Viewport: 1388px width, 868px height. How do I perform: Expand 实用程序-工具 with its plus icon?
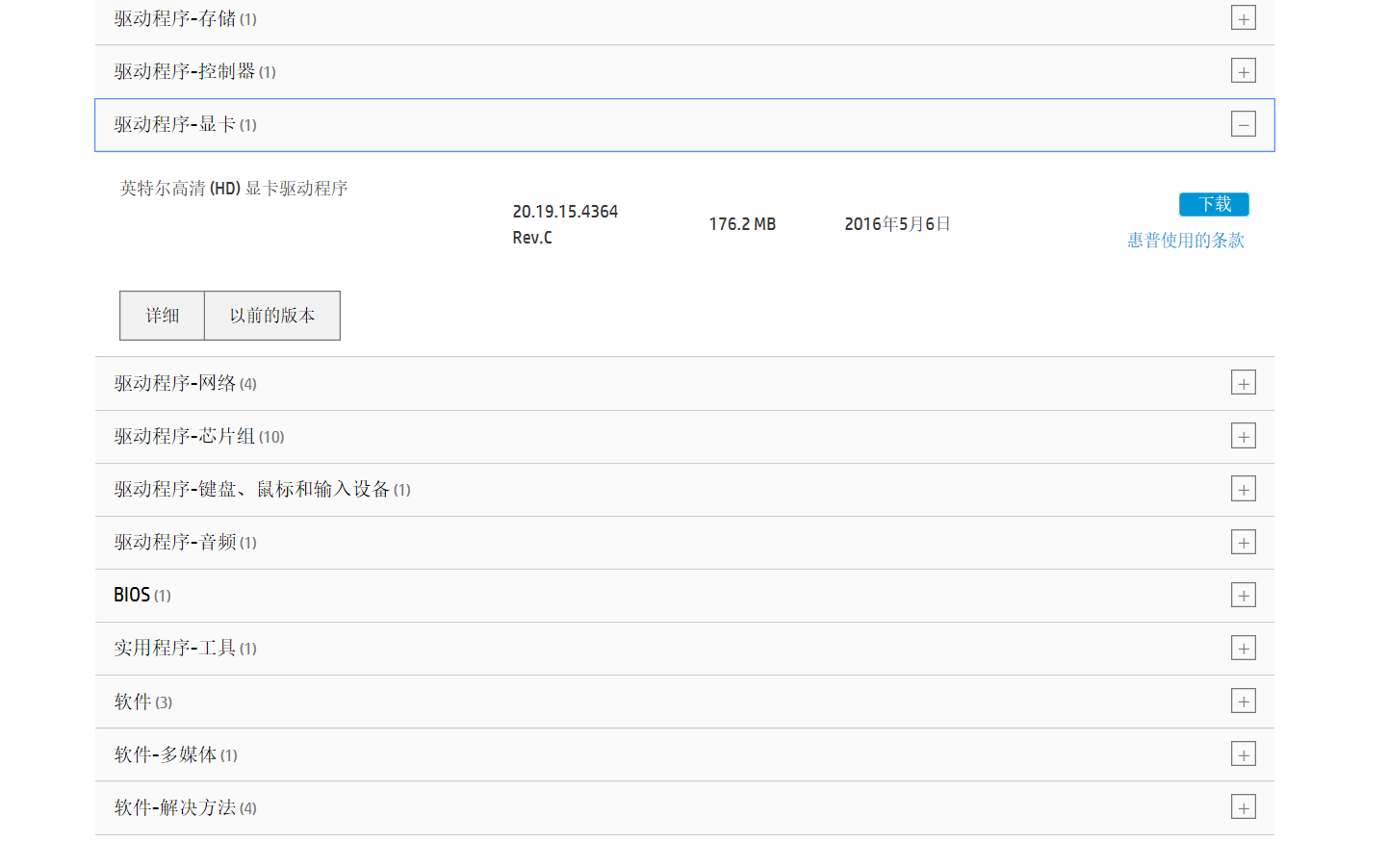[x=1243, y=648]
